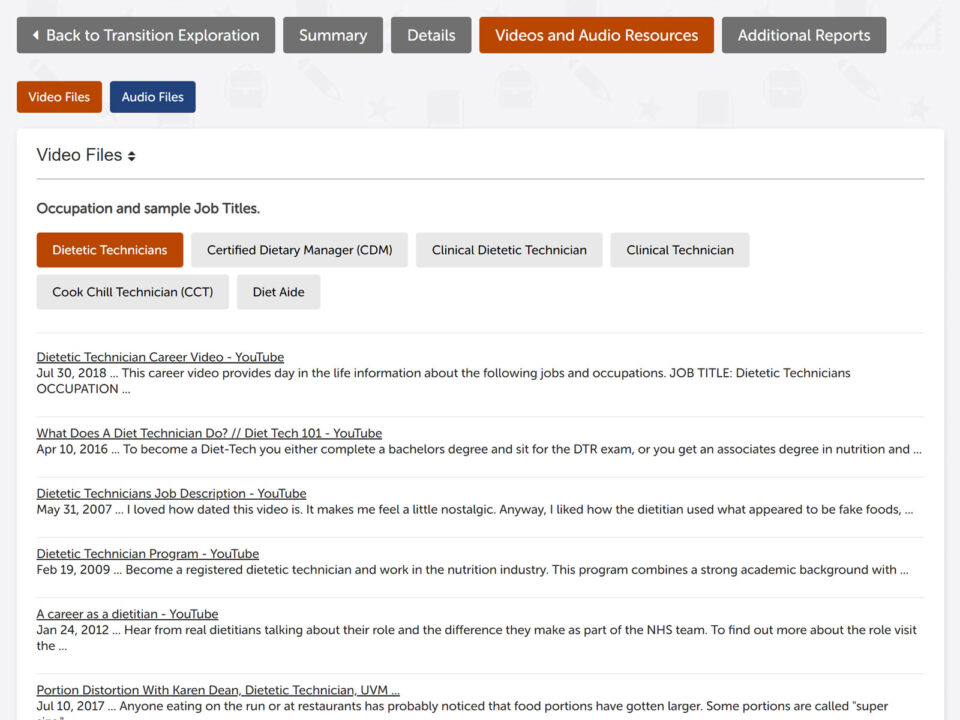960x720 pixels.
Task: Open the Summary tab
Action: tap(333, 35)
